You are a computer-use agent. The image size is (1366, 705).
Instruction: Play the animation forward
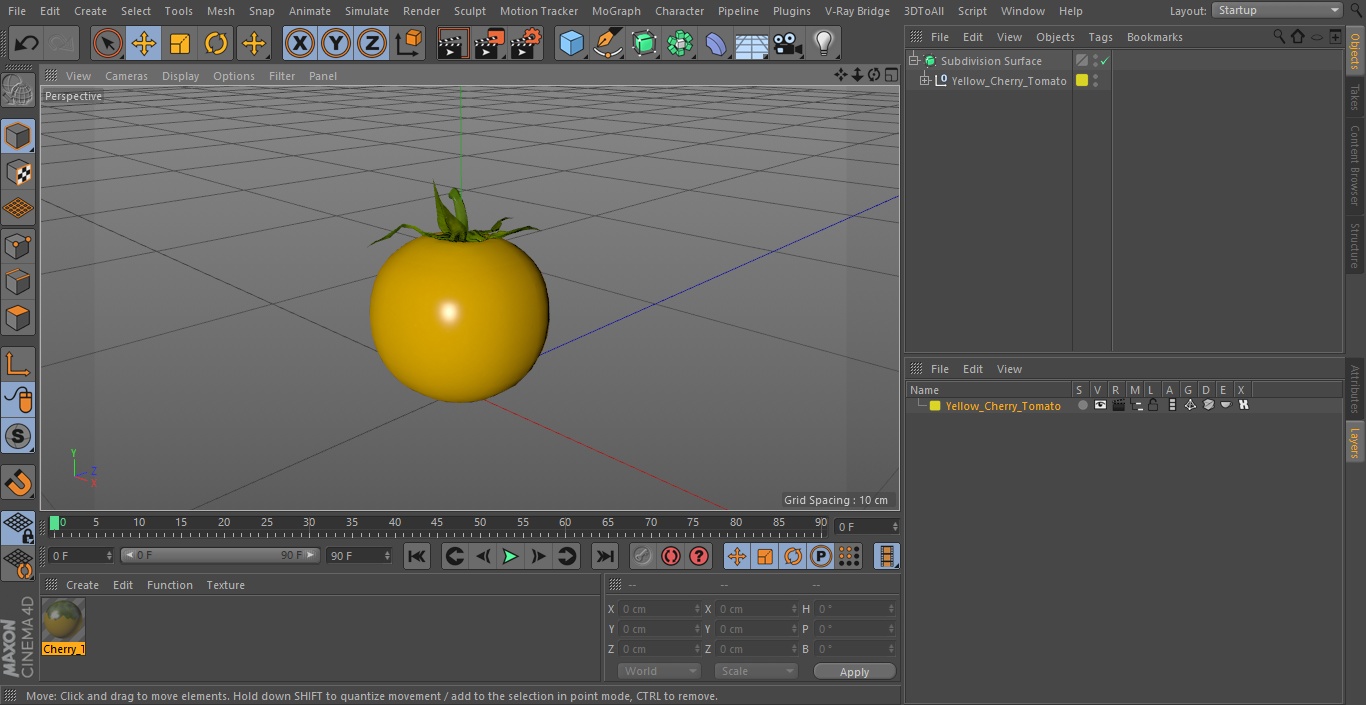[510, 556]
